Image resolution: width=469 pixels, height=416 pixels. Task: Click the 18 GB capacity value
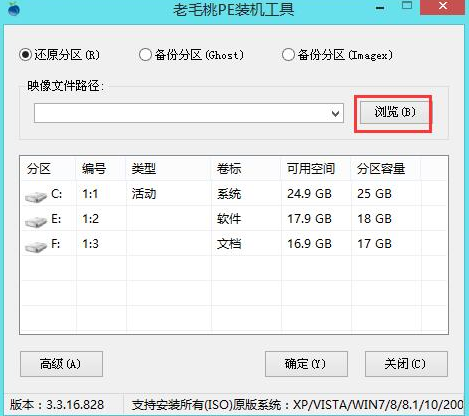pyautogui.click(x=374, y=219)
